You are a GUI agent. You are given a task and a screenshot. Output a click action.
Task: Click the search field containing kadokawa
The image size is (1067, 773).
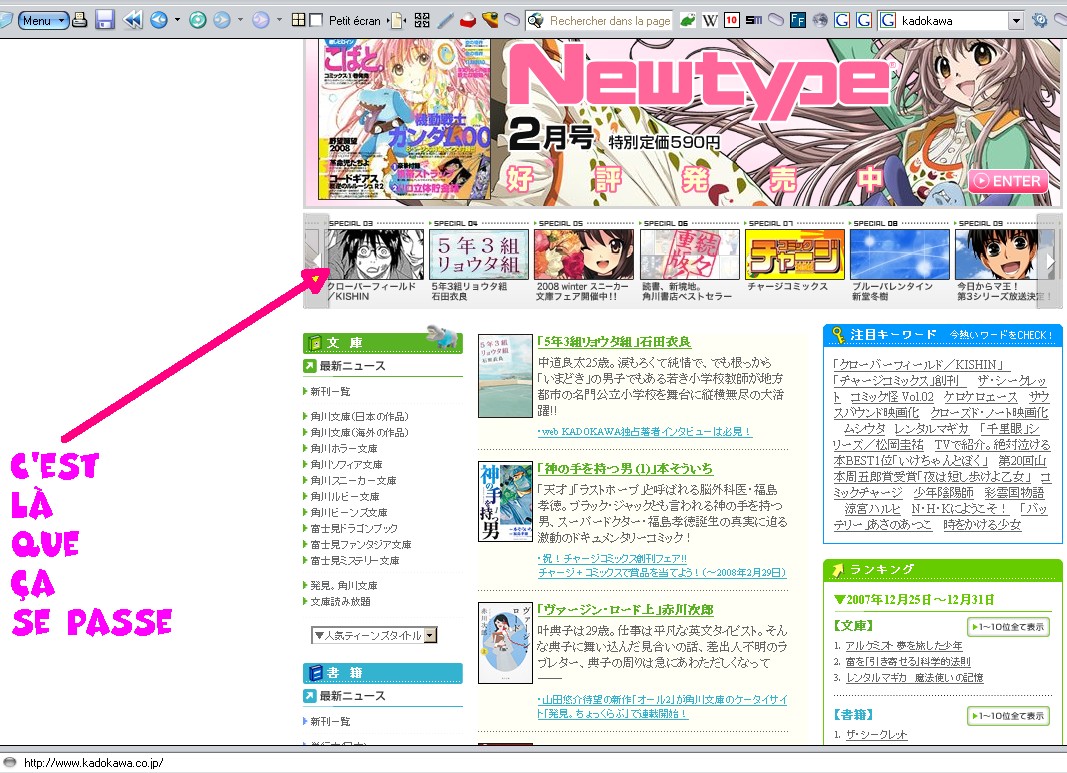(x=952, y=20)
